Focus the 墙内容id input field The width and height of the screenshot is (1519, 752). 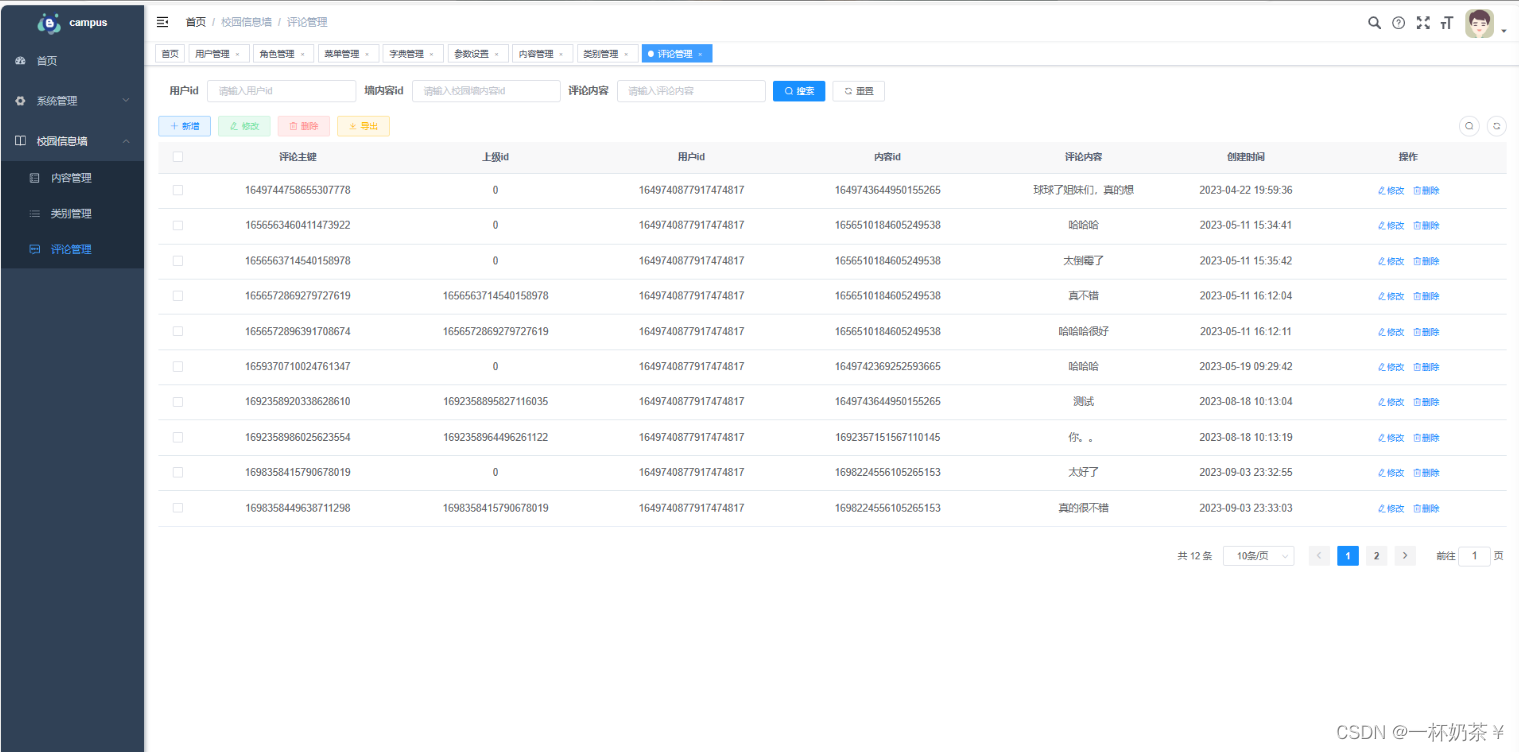coord(486,91)
